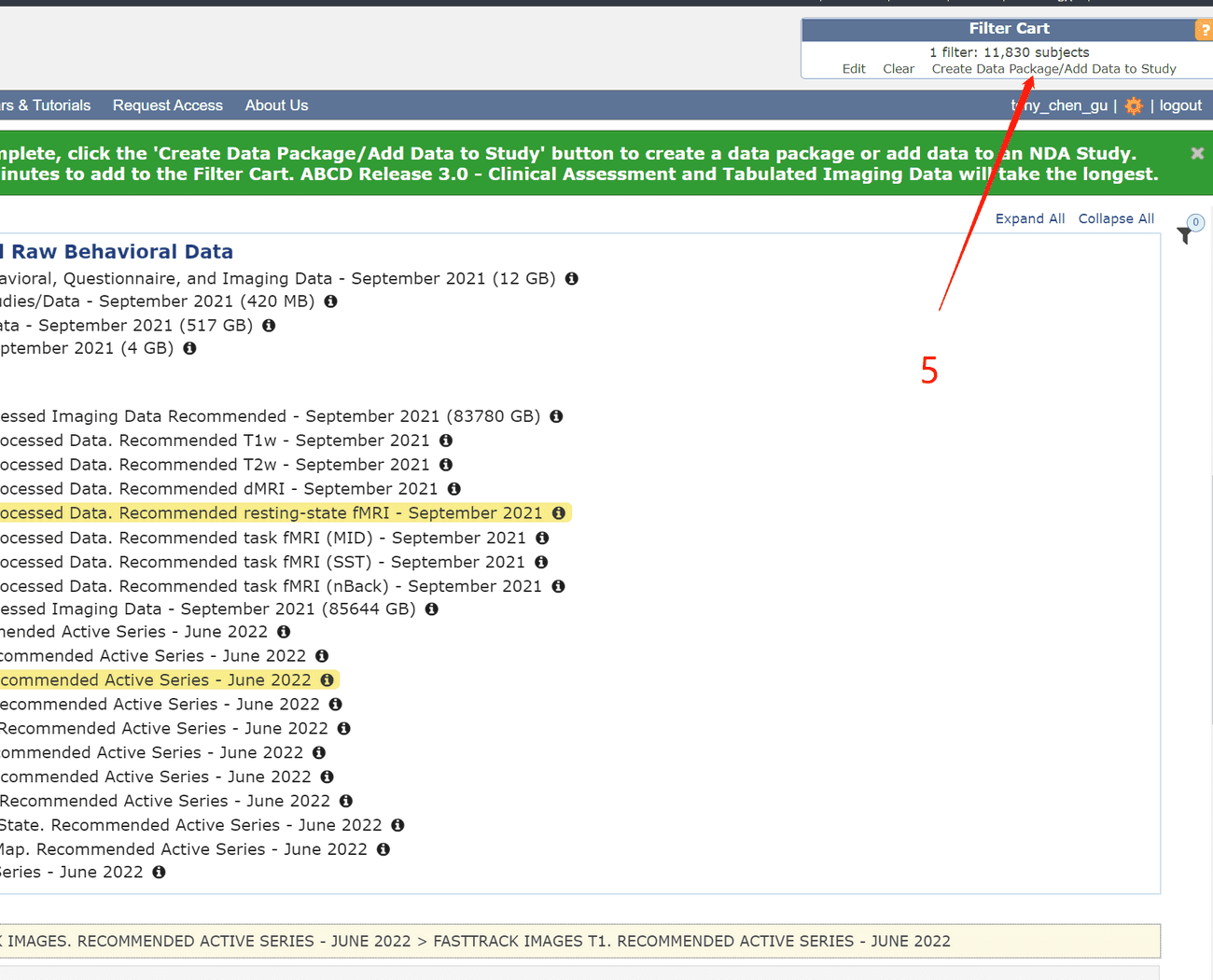This screenshot has height=980, width=1213.
Task: Click info icon next to task fMRI (MID)
Action: pyautogui.click(x=542, y=538)
